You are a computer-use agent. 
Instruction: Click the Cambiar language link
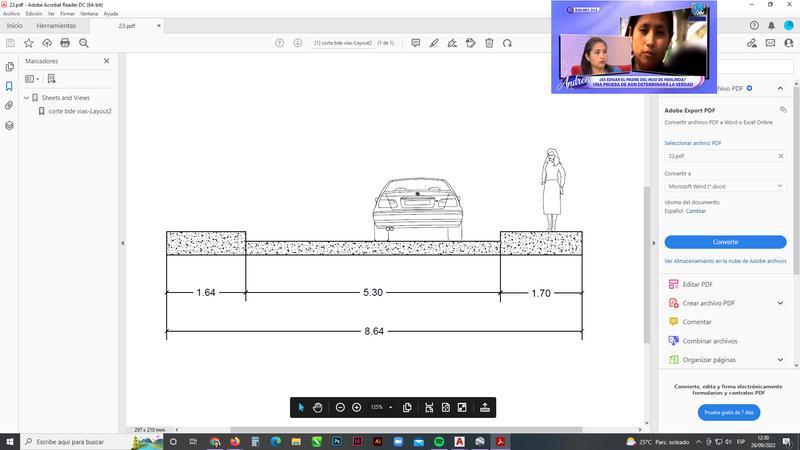click(x=695, y=211)
